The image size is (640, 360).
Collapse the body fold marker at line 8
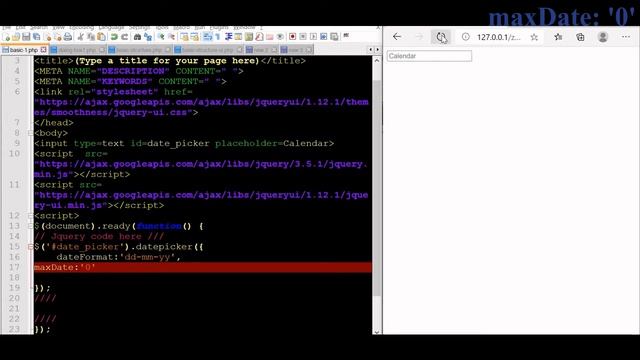coord(30,133)
